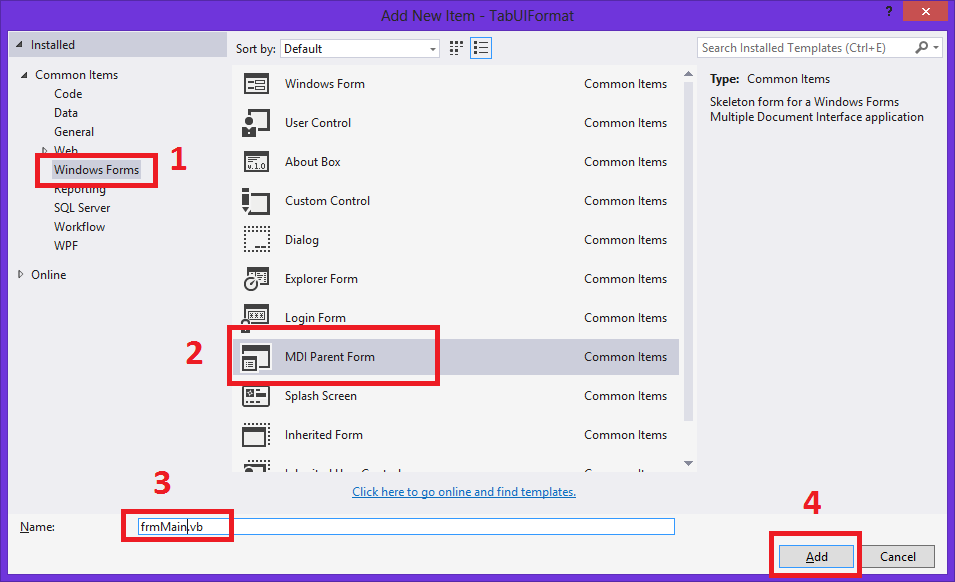Screen dimensions: 955x582
Task: Select the Explorer Form template icon
Action: tap(256, 279)
